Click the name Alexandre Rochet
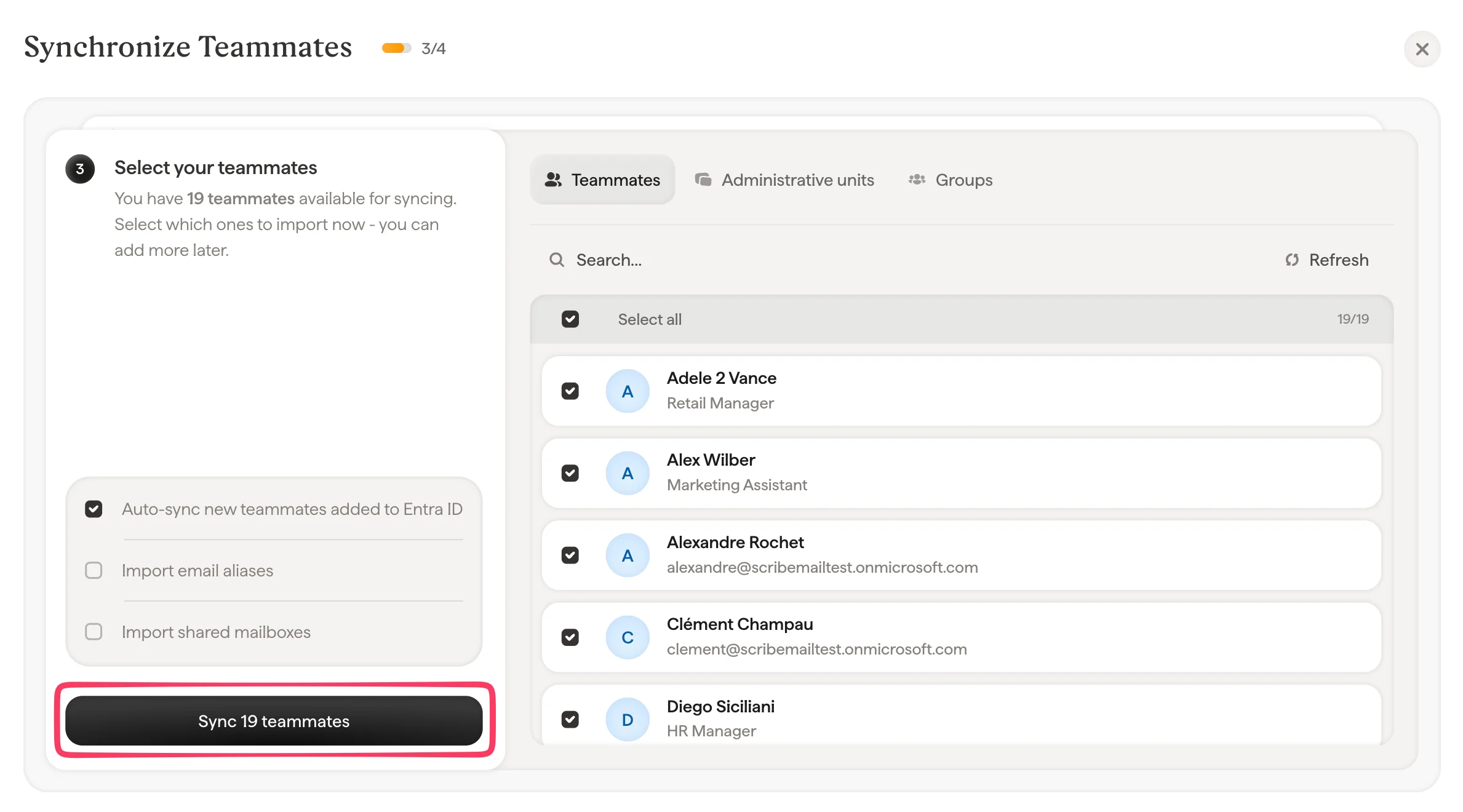Screen dimensions: 1463x812 [x=735, y=543]
